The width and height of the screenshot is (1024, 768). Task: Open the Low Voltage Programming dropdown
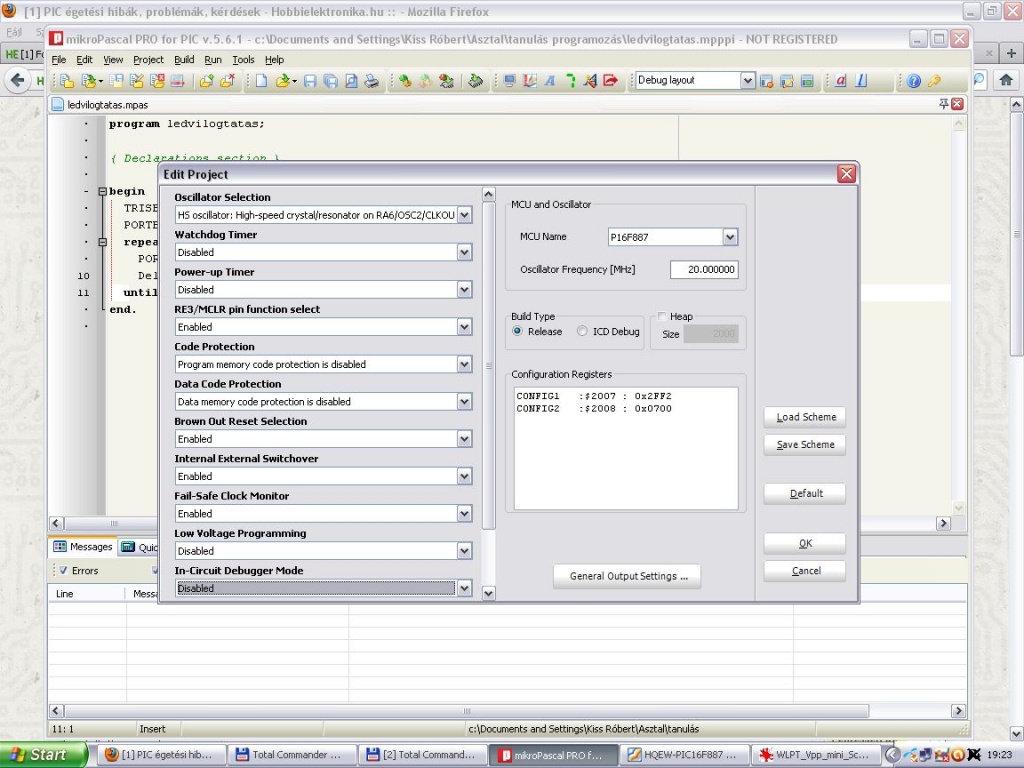[464, 551]
